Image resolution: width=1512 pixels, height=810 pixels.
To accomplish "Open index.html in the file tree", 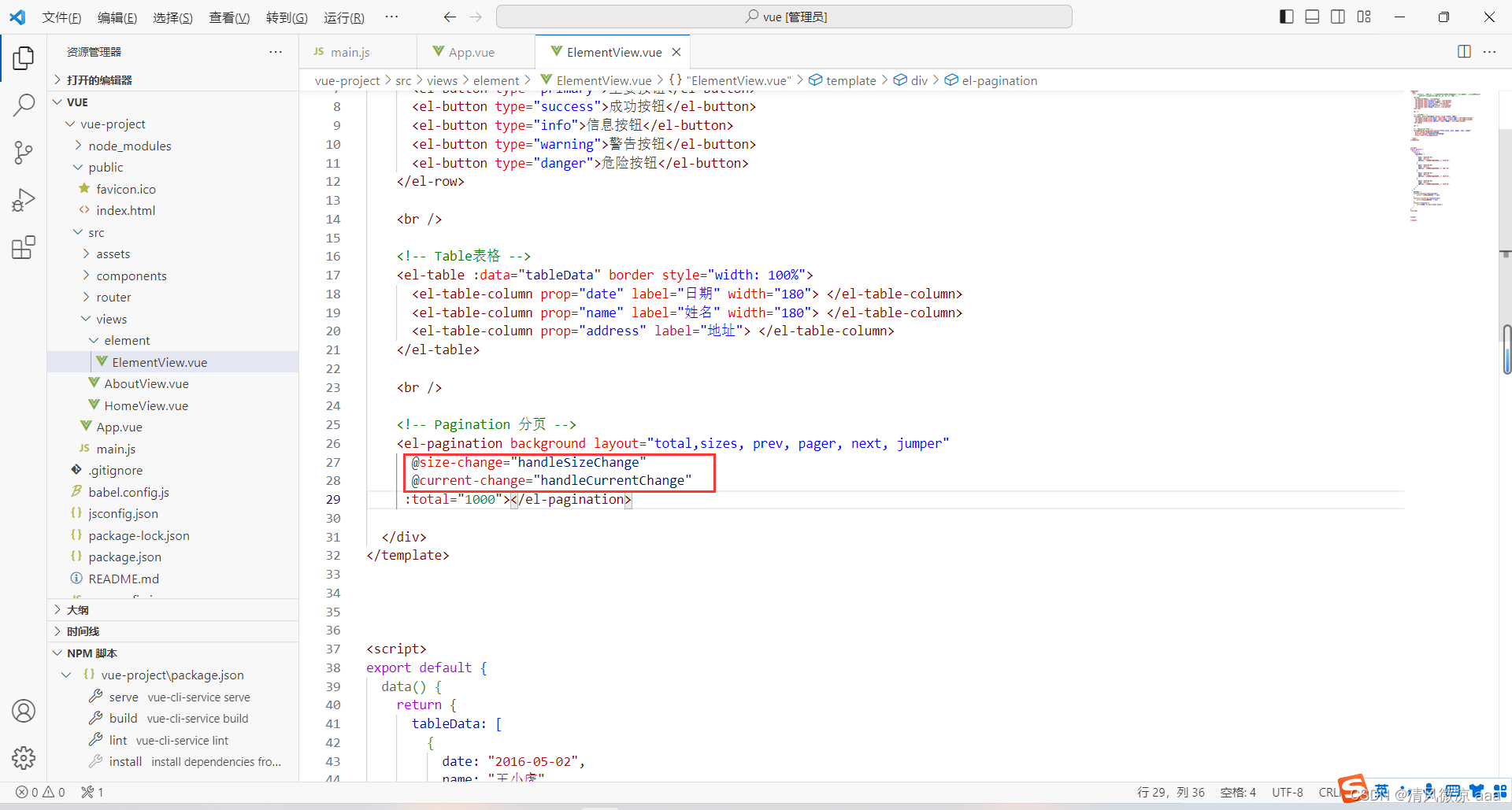I will pos(125,211).
